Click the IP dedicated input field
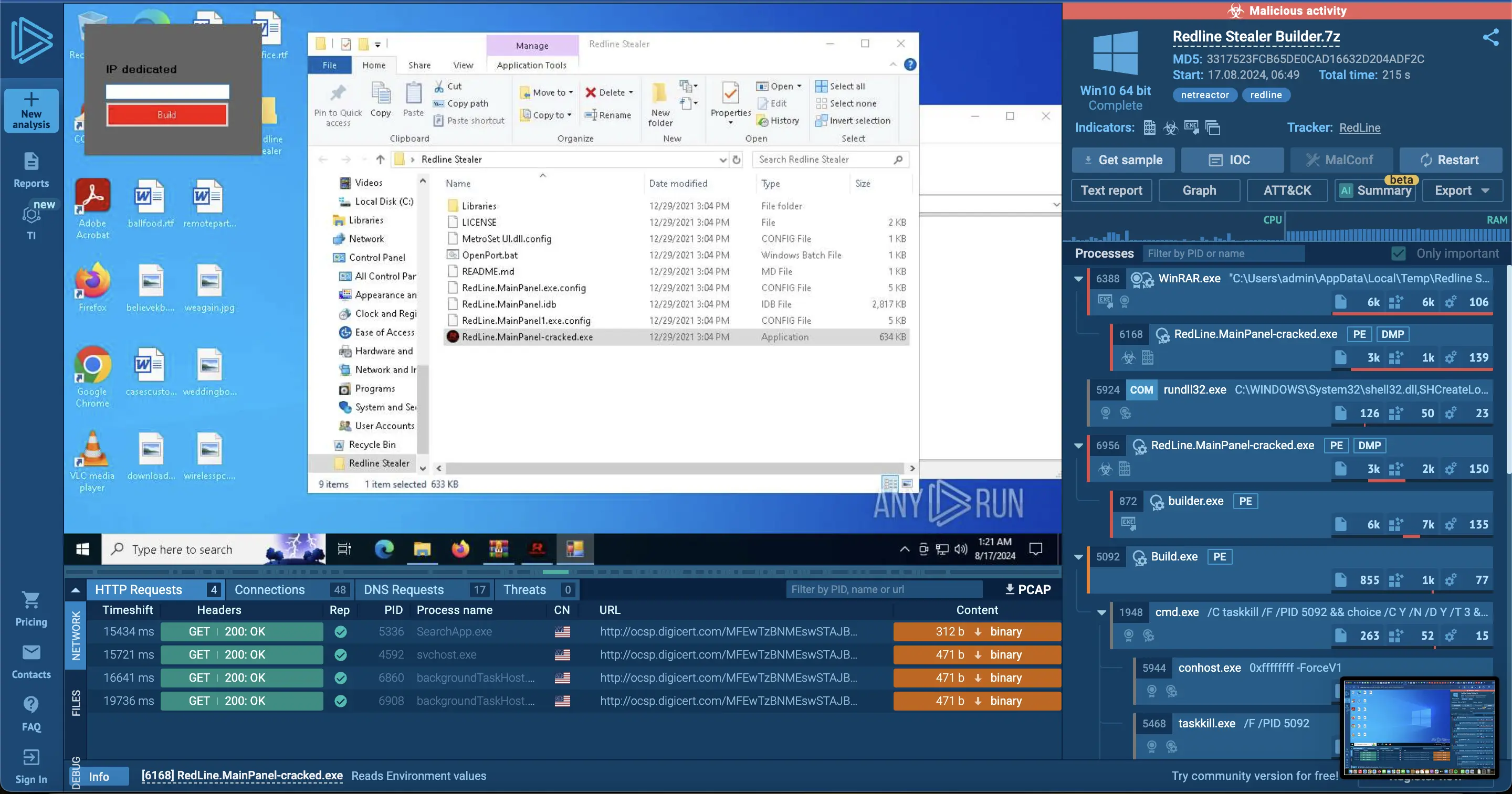This screenshot has height=794, width=1512. pyautogui.click(x=167, y=92)
